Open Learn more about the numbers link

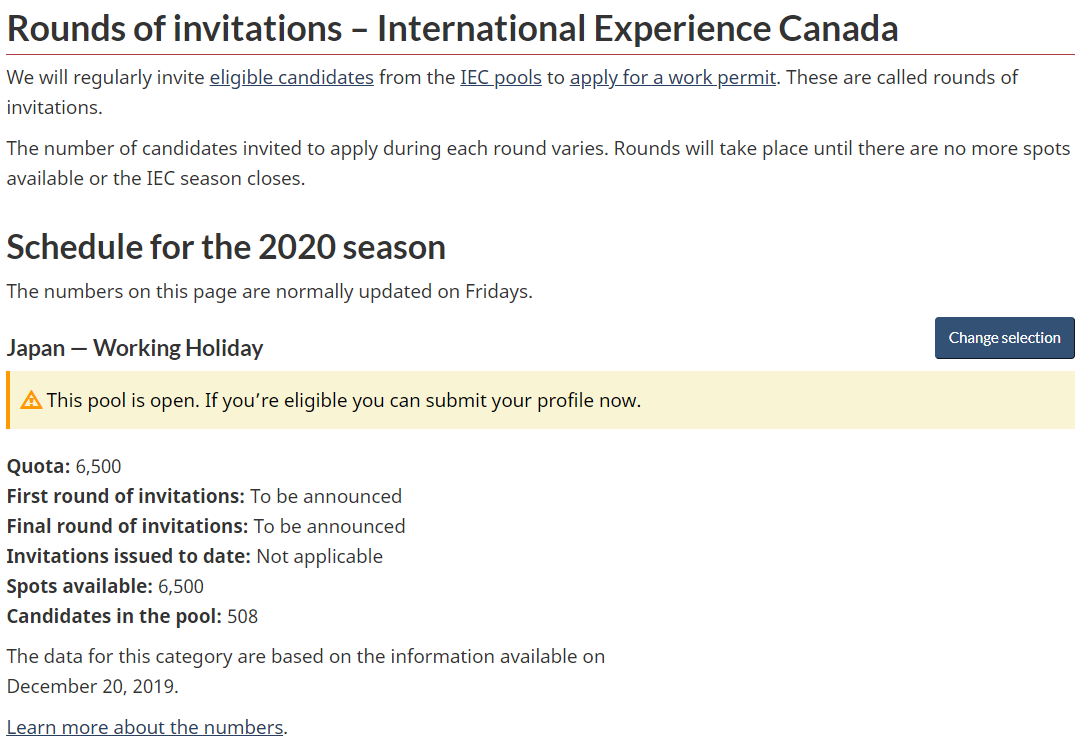(x=145, y=727)
